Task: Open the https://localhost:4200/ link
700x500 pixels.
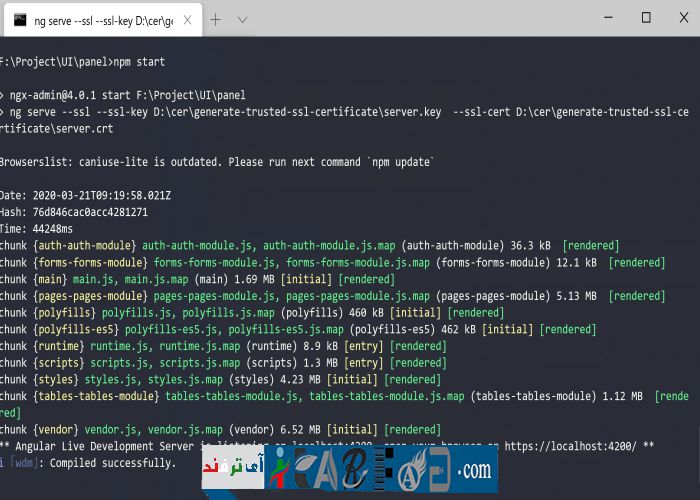Action: [579, 447]
